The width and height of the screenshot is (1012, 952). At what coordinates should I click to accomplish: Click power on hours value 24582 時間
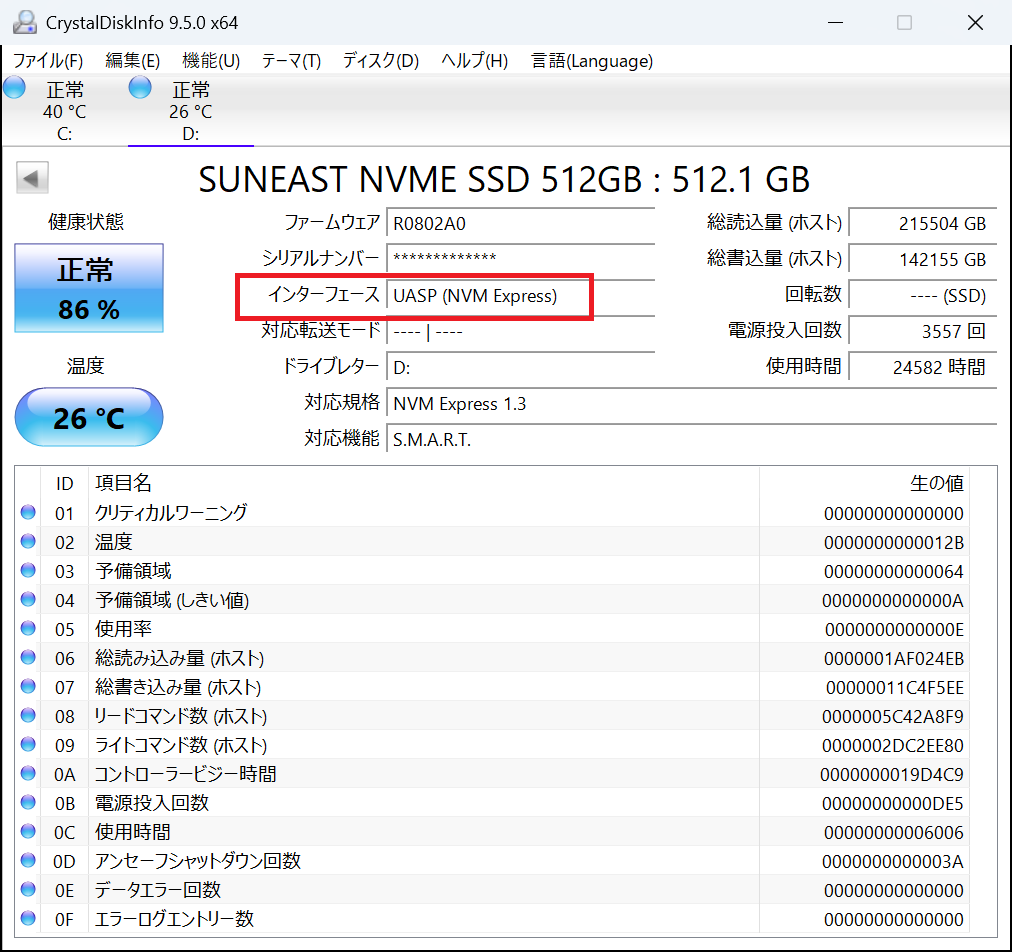coord(923,368)
